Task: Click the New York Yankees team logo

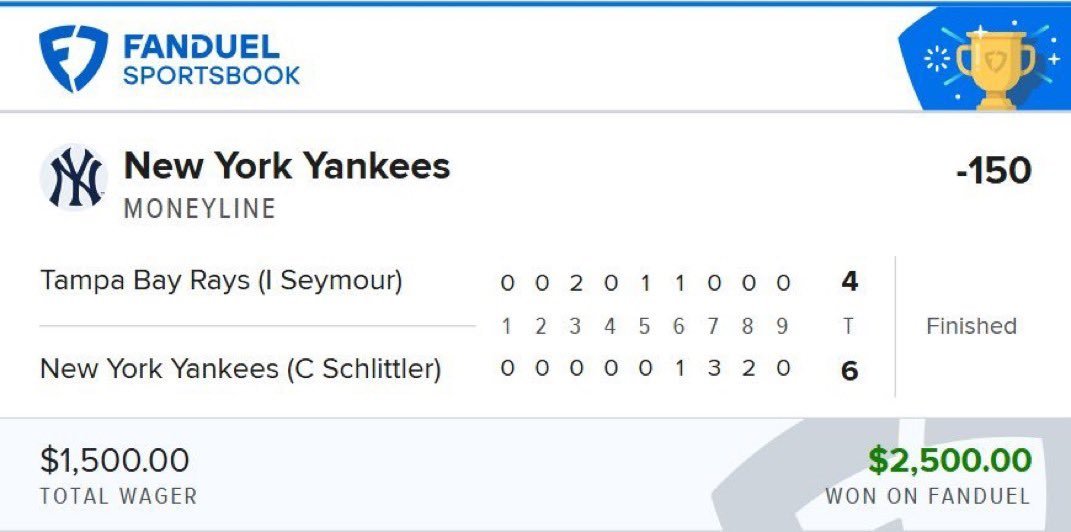Action: tap(74, 177)
